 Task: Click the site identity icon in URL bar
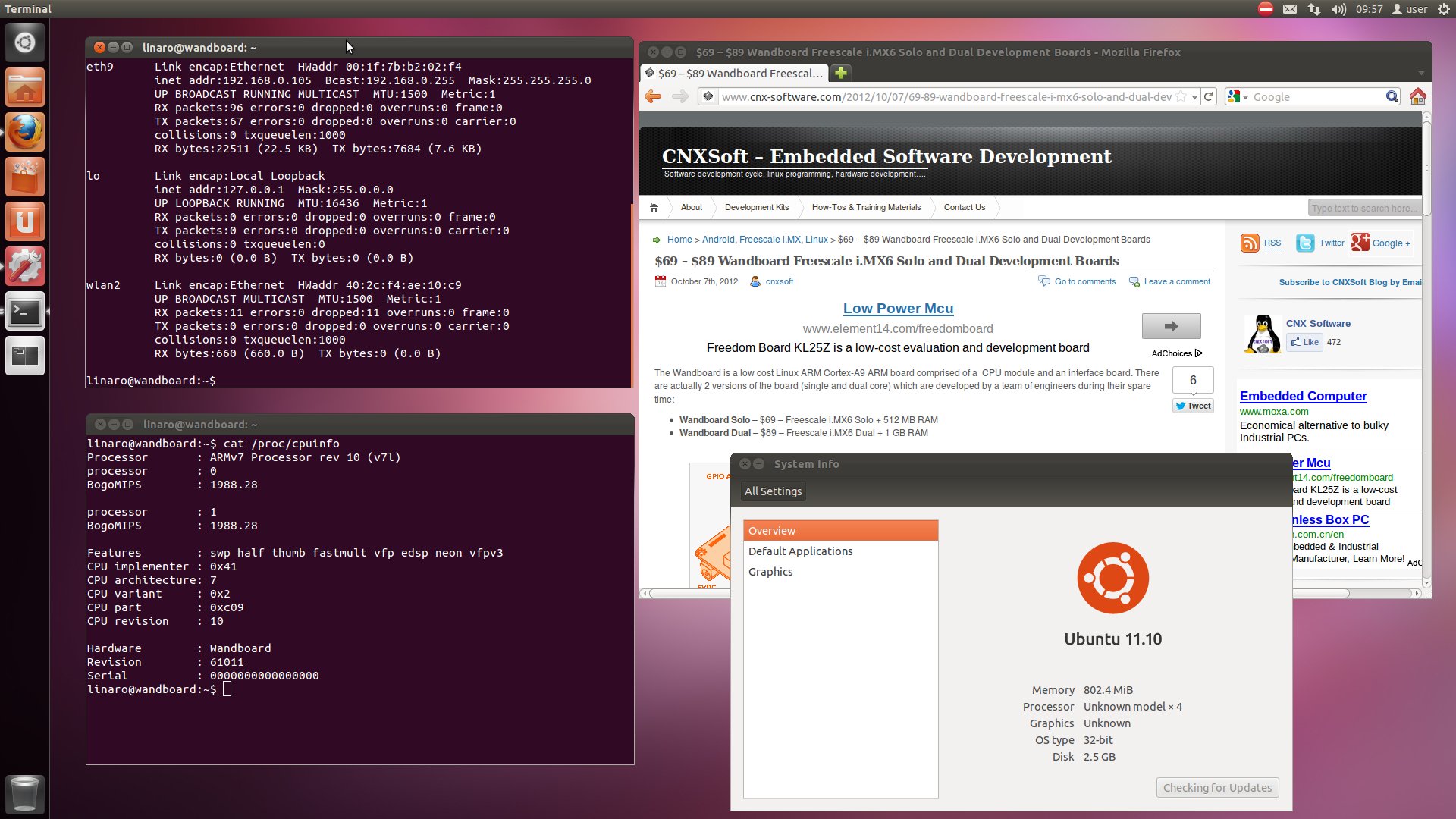click(708, 96)
